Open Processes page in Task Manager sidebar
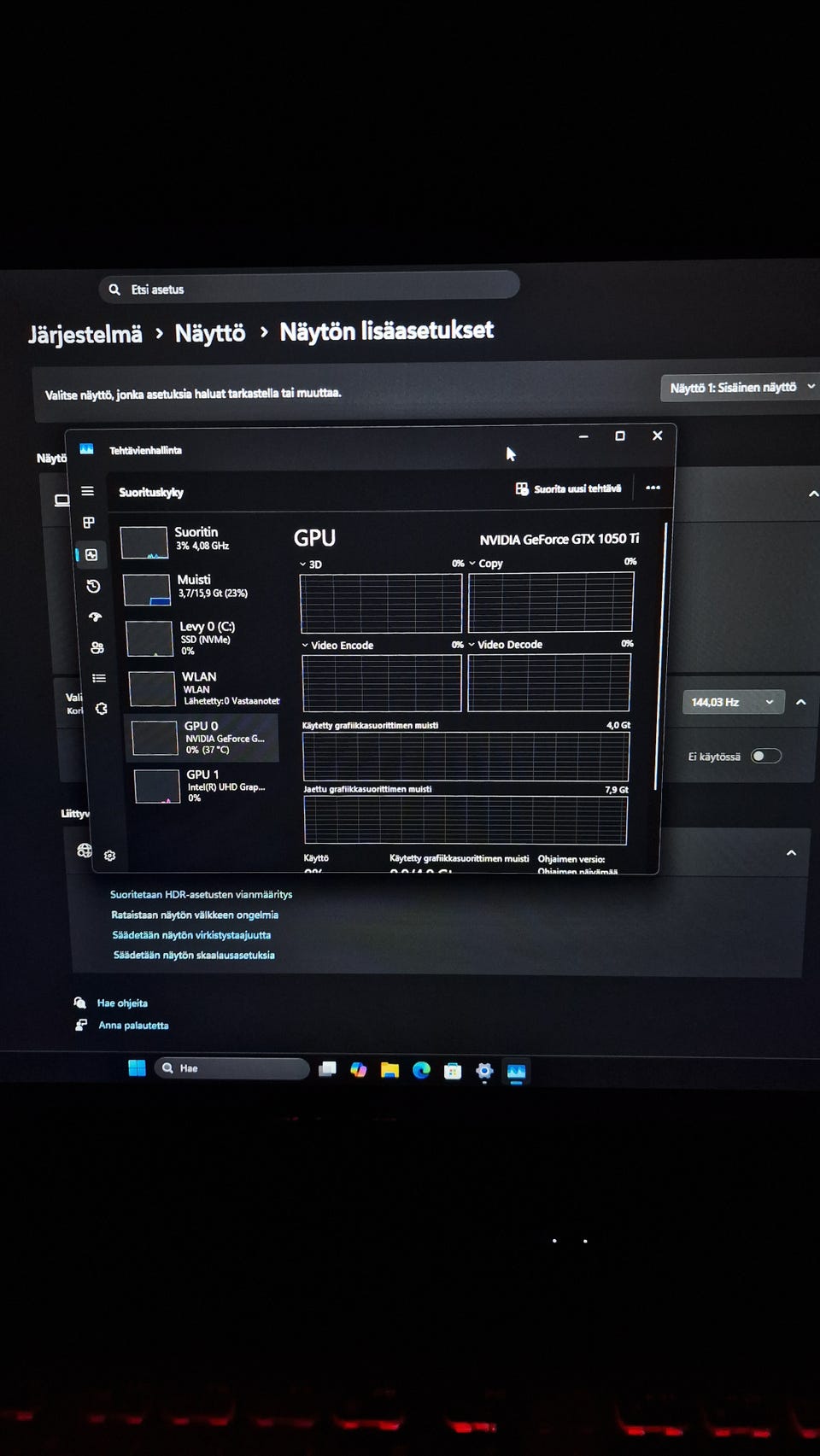820x1456 pixels. [x=89, y=523]
